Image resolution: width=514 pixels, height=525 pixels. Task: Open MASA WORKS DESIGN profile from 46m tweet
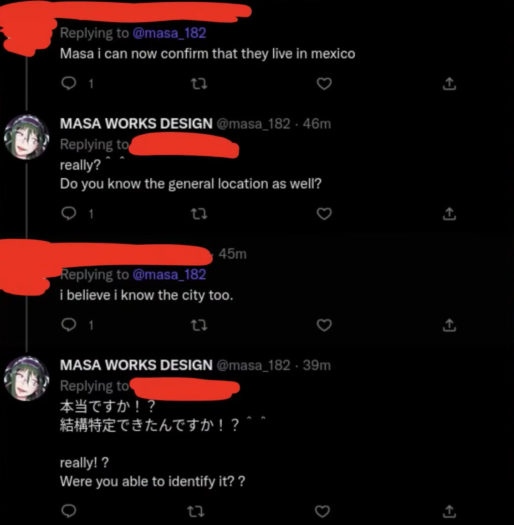[x=136, y=124]
